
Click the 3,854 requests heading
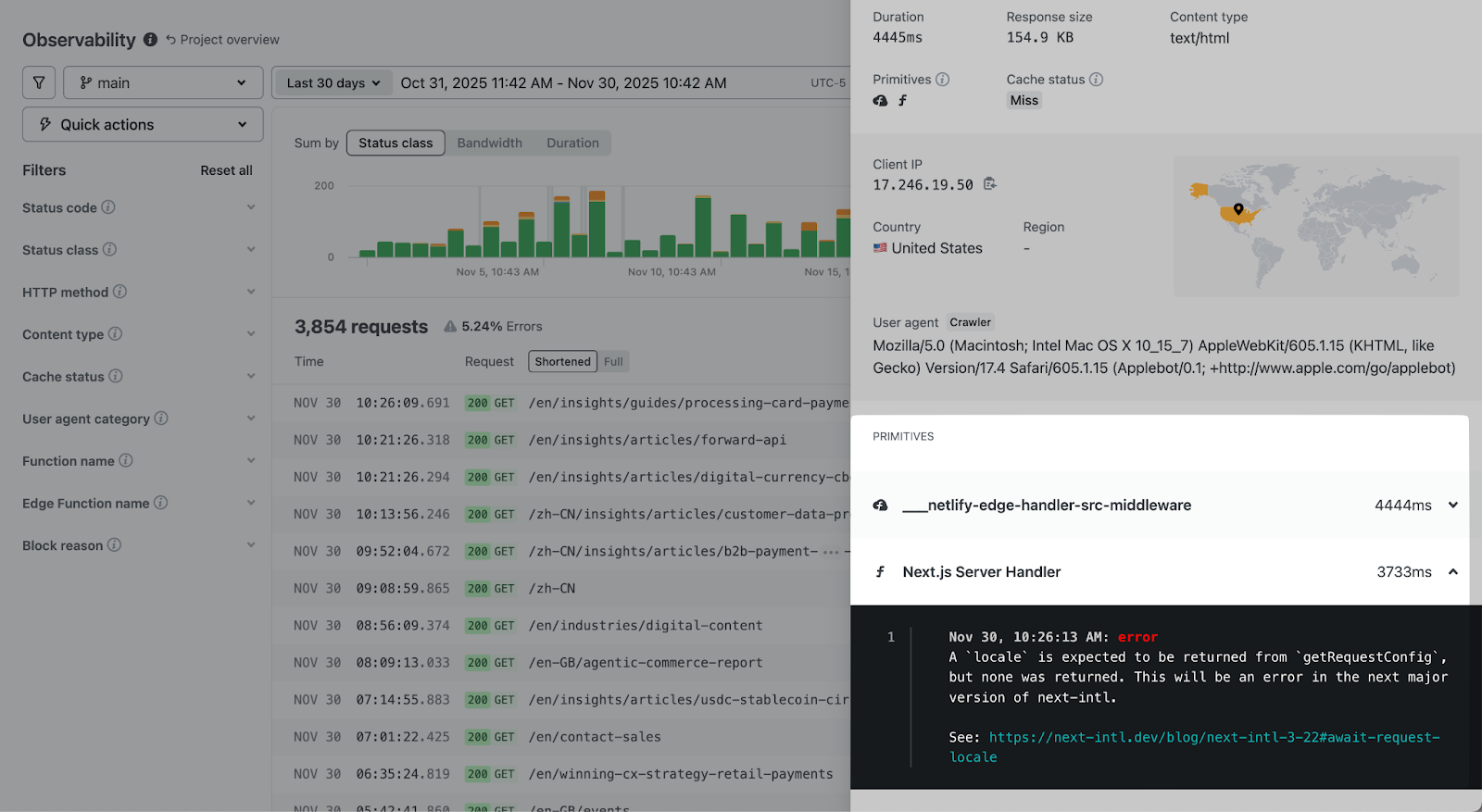[x=361, y=327]
